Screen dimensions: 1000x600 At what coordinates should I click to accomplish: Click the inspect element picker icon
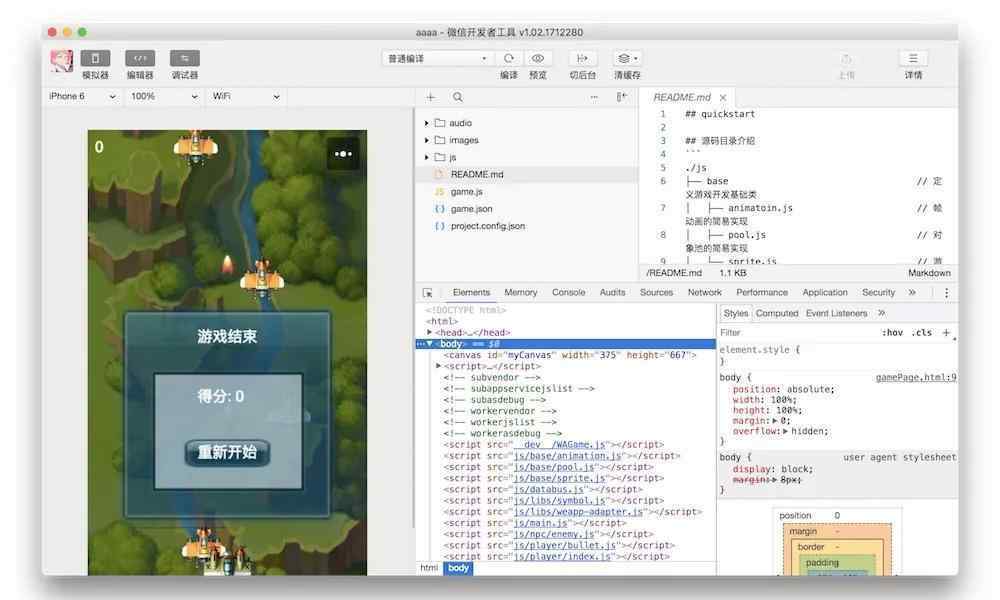tap(427, 293)
